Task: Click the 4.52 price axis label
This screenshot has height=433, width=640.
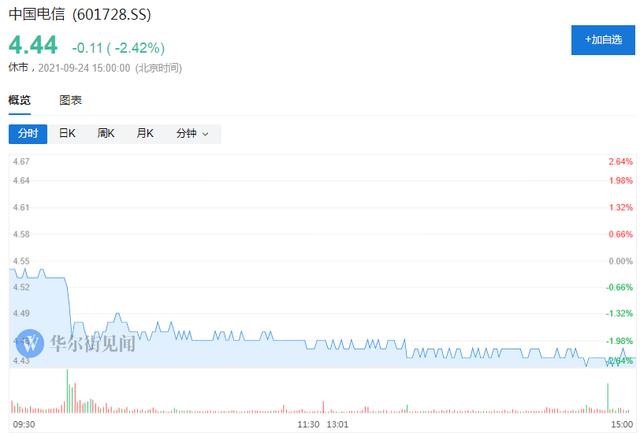Action: click(21, 287)
